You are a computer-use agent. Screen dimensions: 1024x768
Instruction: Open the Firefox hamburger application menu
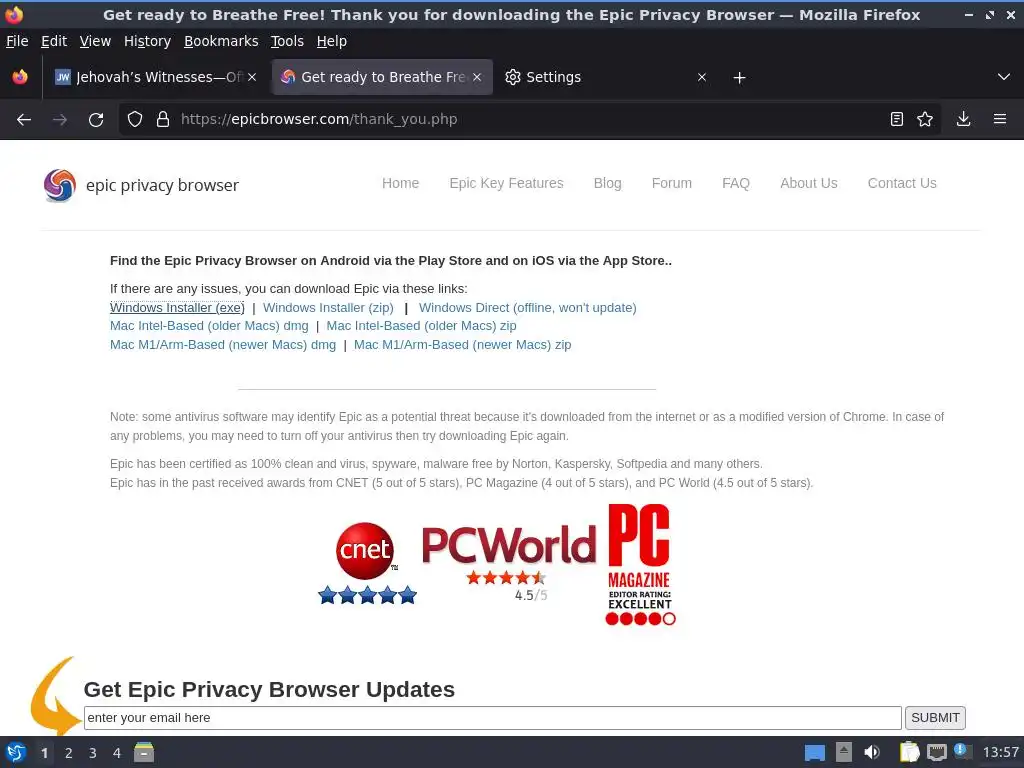pyautogui.click(x=1000, y=120)
